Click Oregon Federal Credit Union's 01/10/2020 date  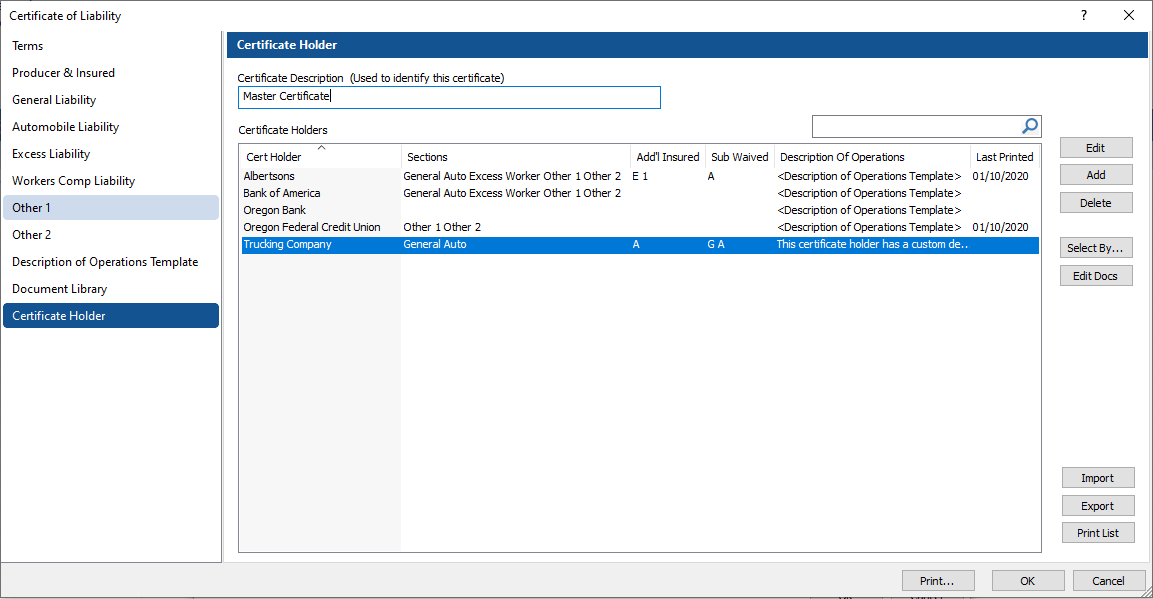1000,227
